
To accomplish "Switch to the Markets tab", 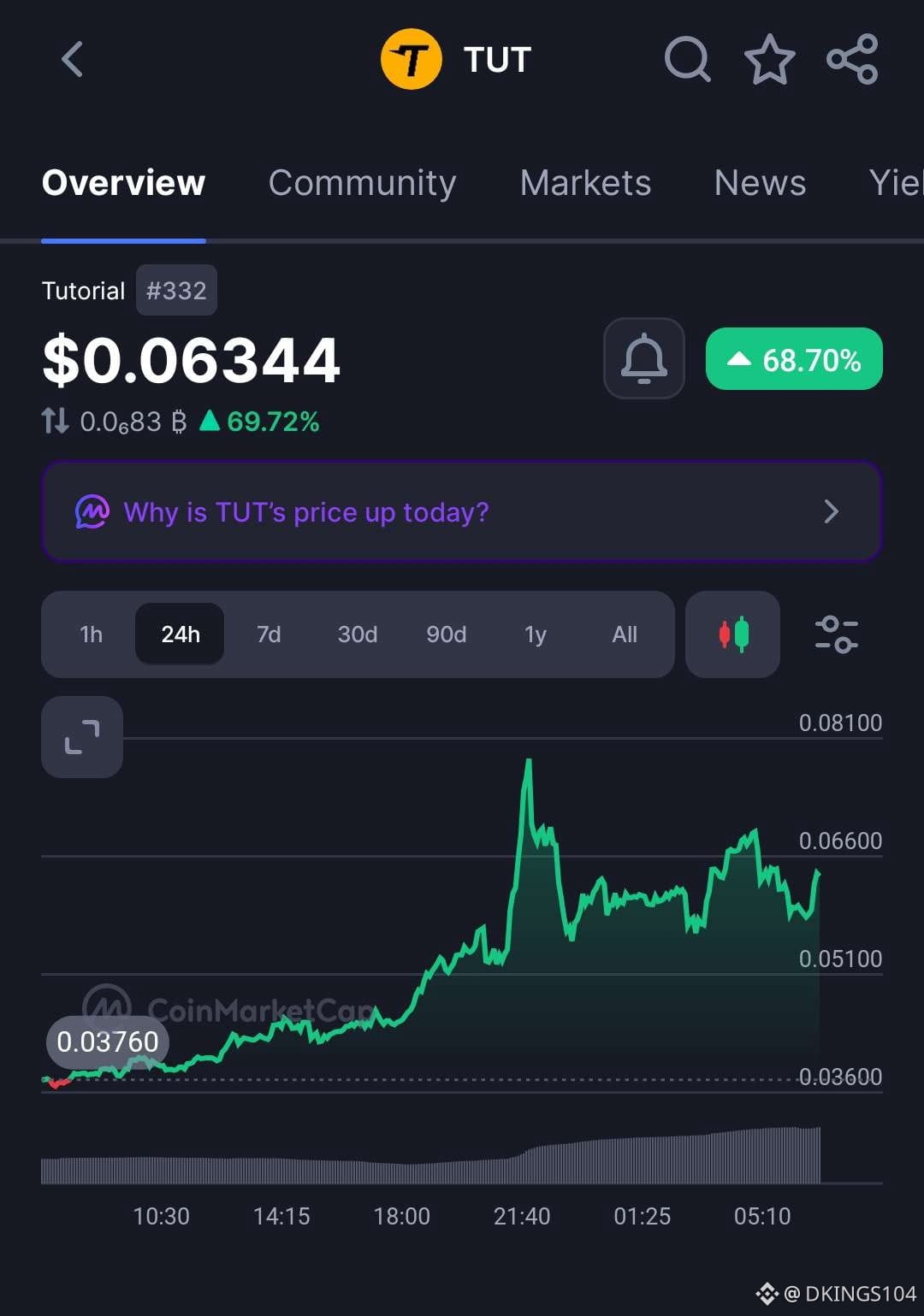I will pyautogui.click(x=585, y=183).
